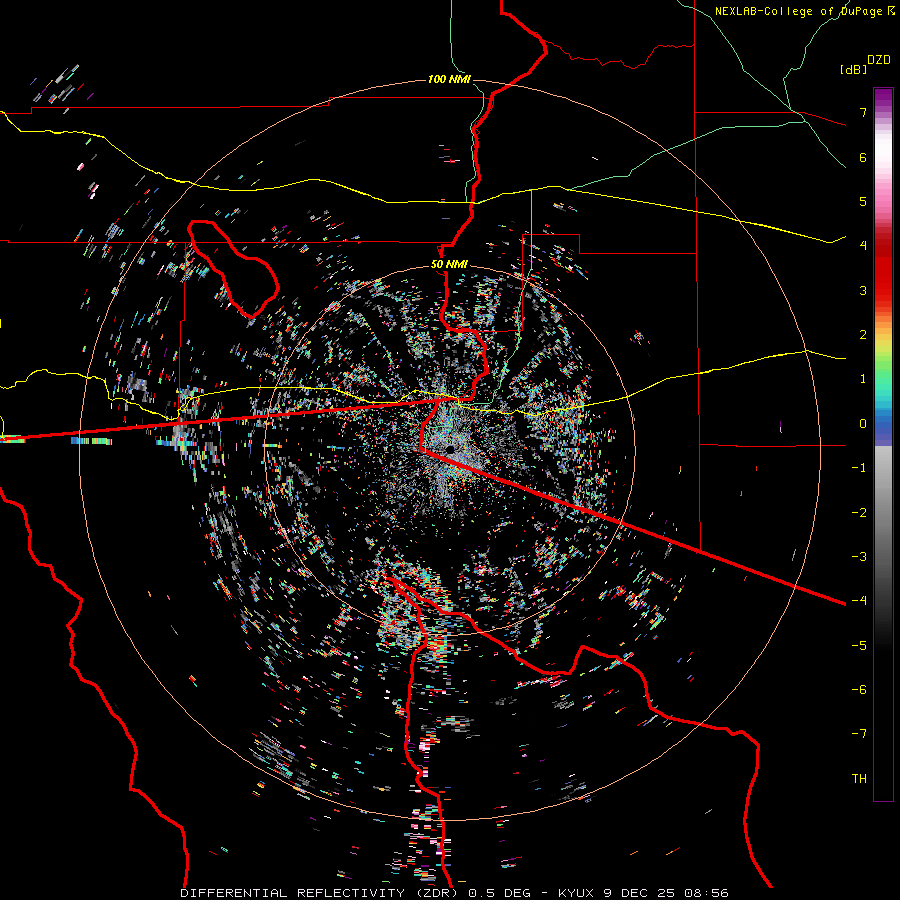Click the 50 NMI range ring label

(449, 265)
